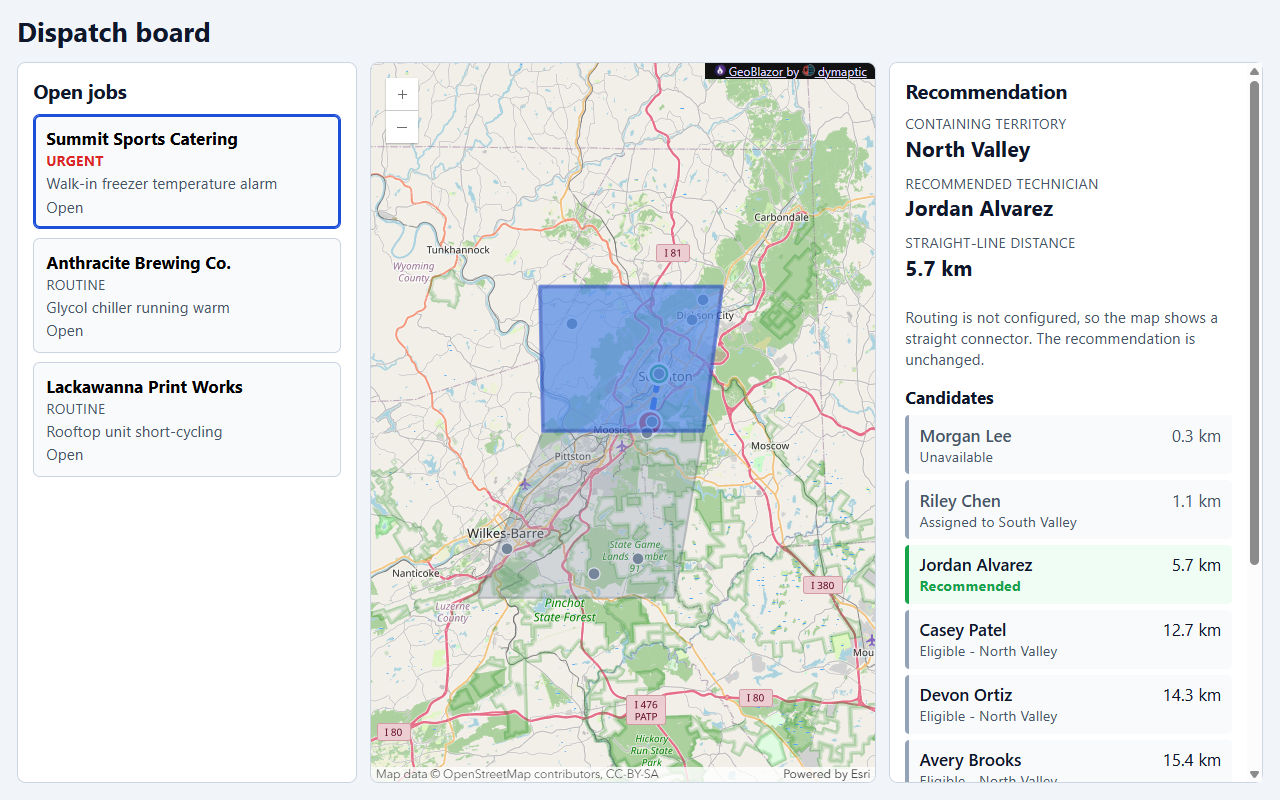The height and width of the screenshot is (800, 1280).
Task: Open the dymaptic link
Action: [x=842, y=72]
